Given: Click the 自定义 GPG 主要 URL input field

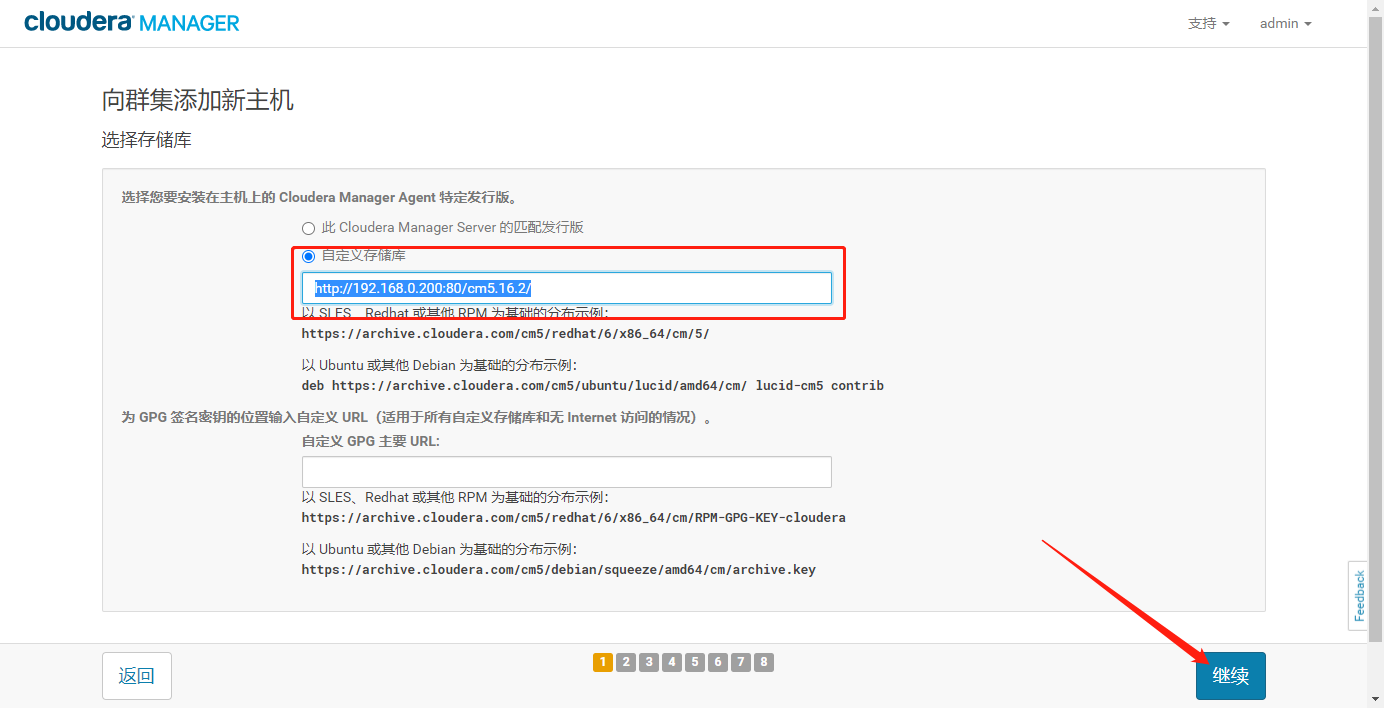Looking at the screenshot, I should (567, 472).
